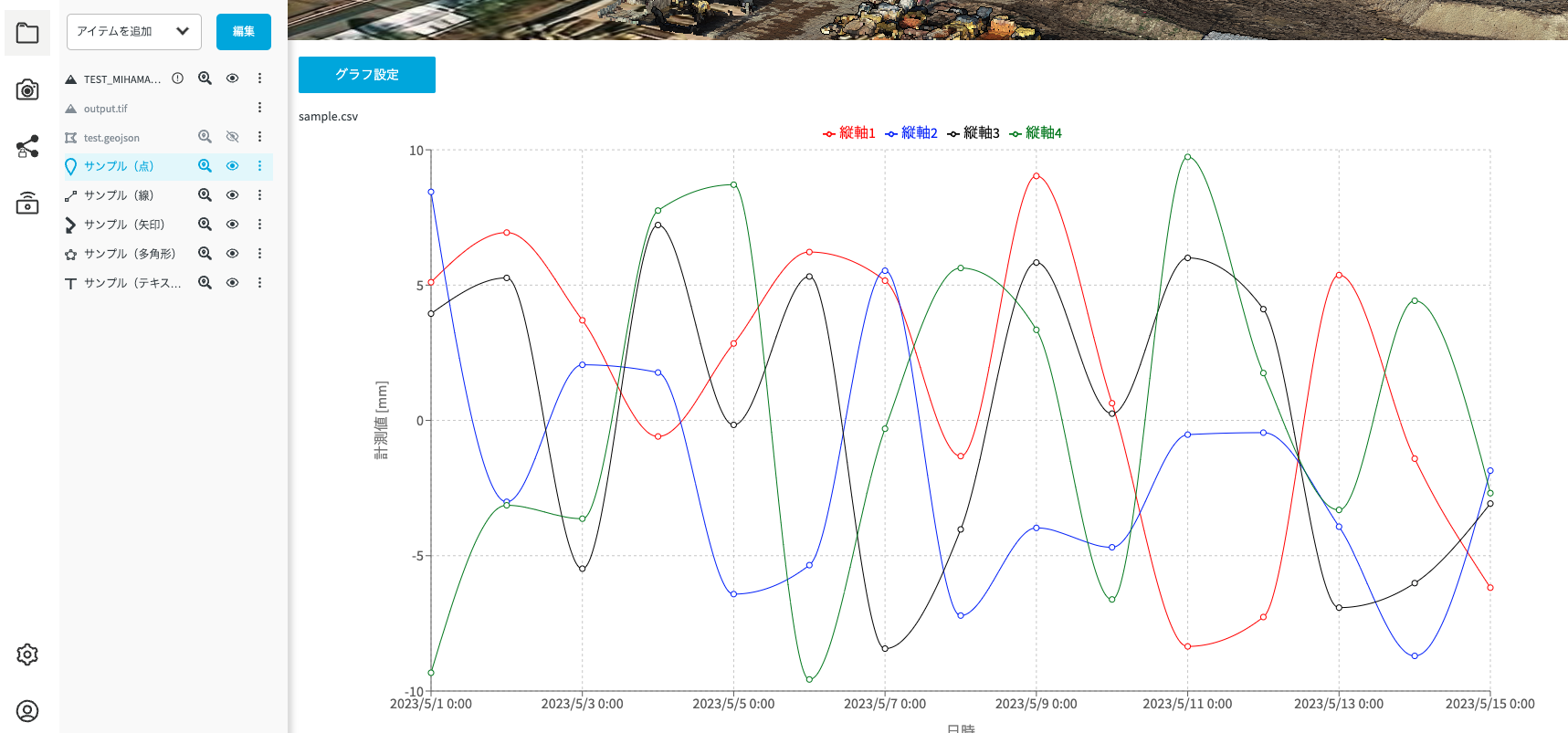Viewport: 1568px width, 733px height.
Task: Show the hidden test.geojson layer
Action: coord(233,137)
